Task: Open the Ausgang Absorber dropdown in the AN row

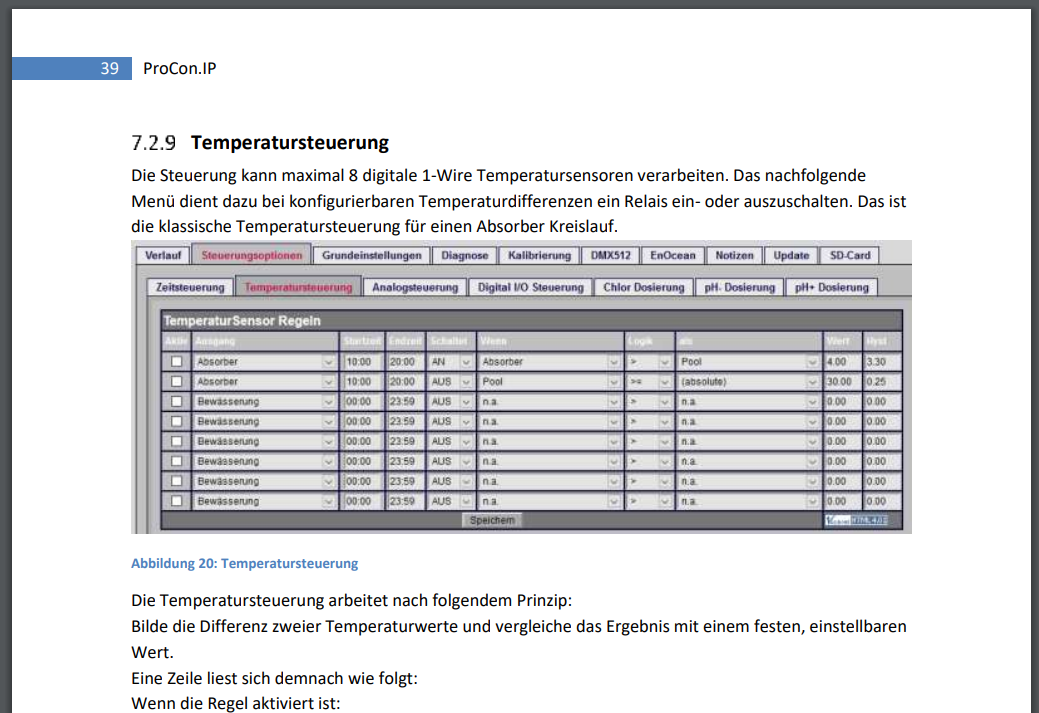Action: point(264,362)
